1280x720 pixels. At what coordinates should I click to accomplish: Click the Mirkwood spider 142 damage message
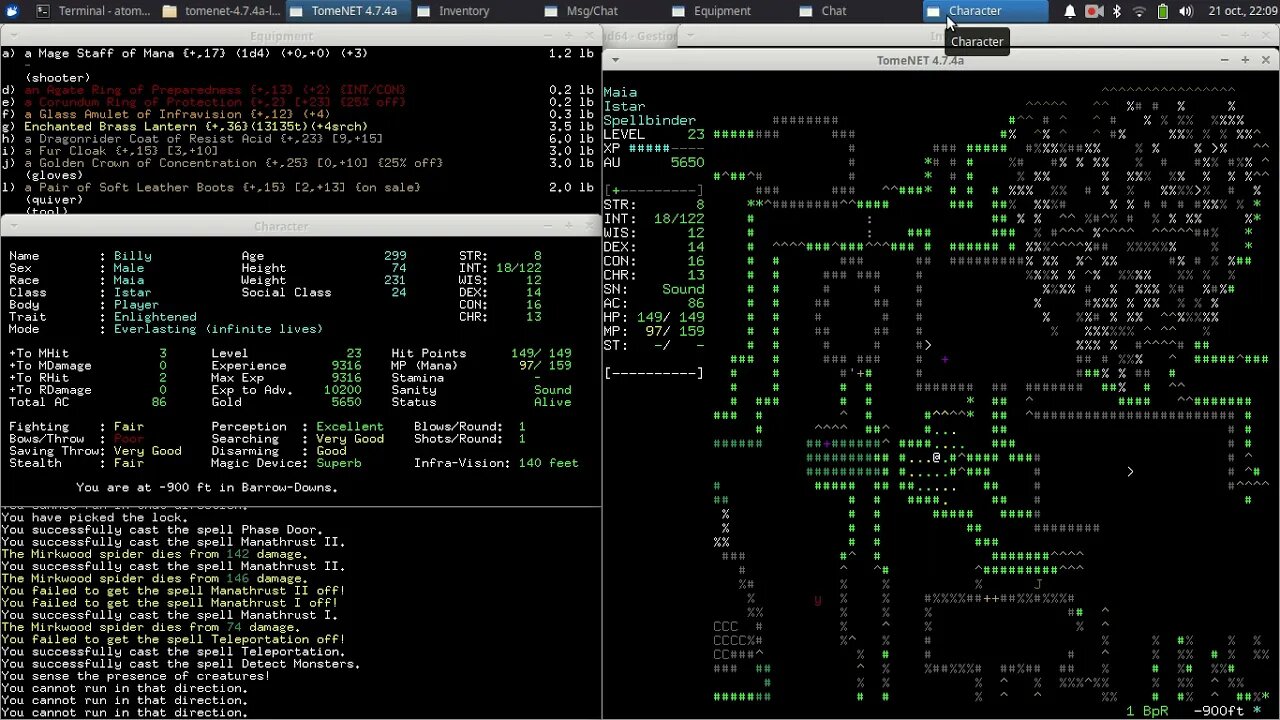pyautogui.click(x=154, y=554)
